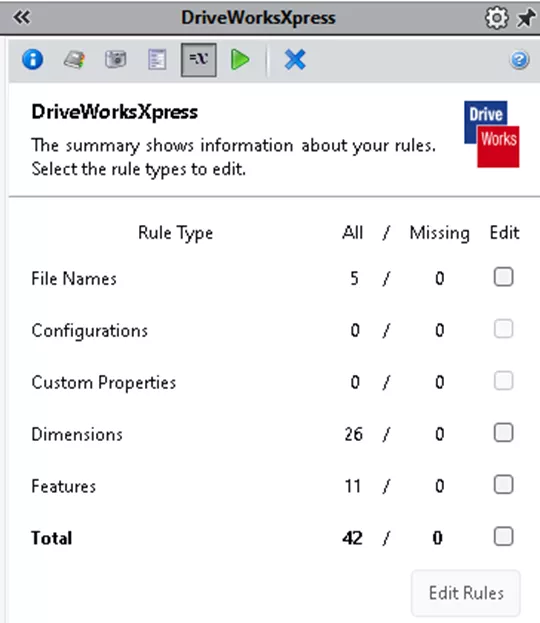This screenshot has height=623, width=540.
Task: Click the Rule Type column header
Action: 175,233
